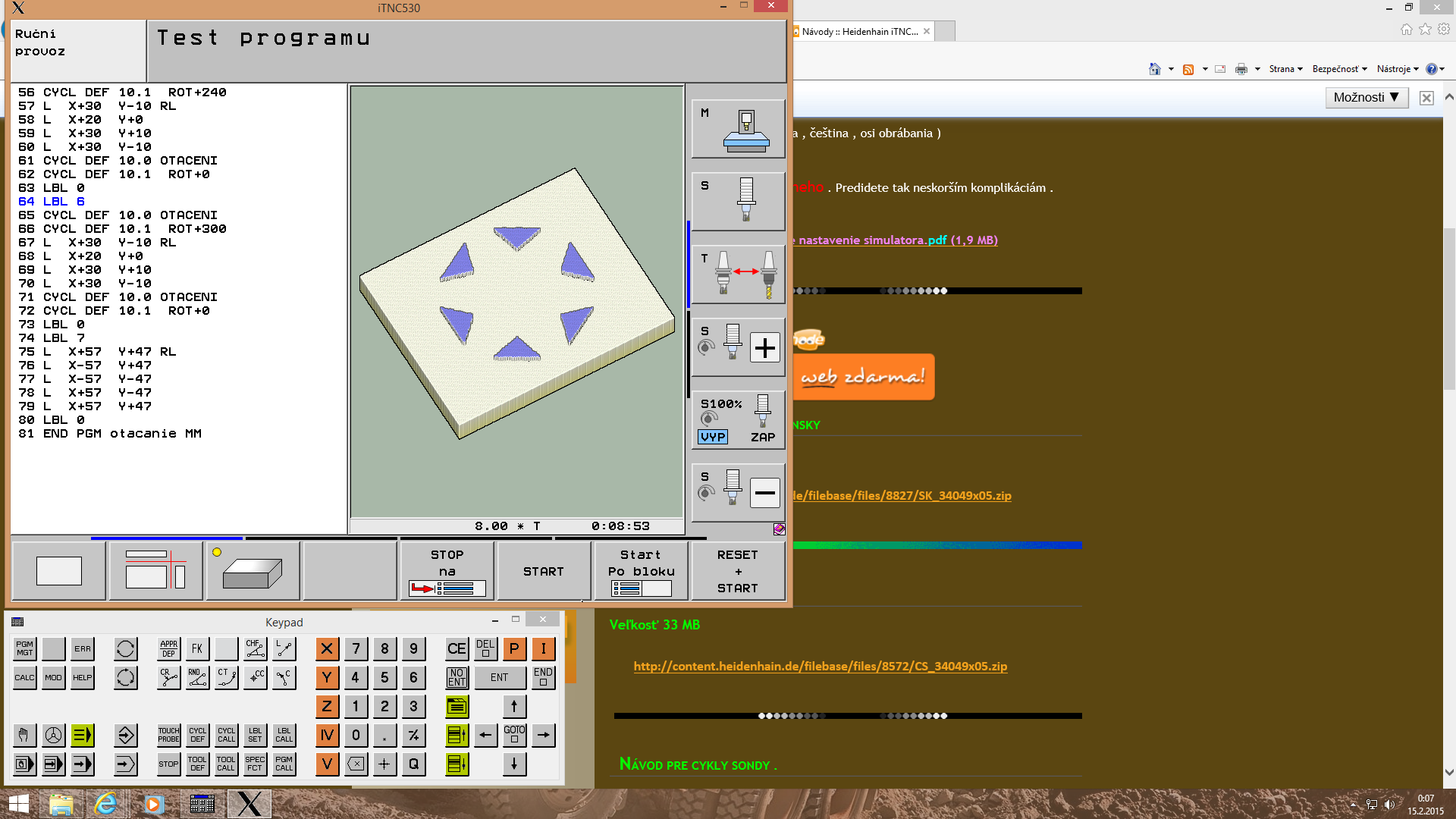Select the 3D workpiece view softkey

(252, 571)
